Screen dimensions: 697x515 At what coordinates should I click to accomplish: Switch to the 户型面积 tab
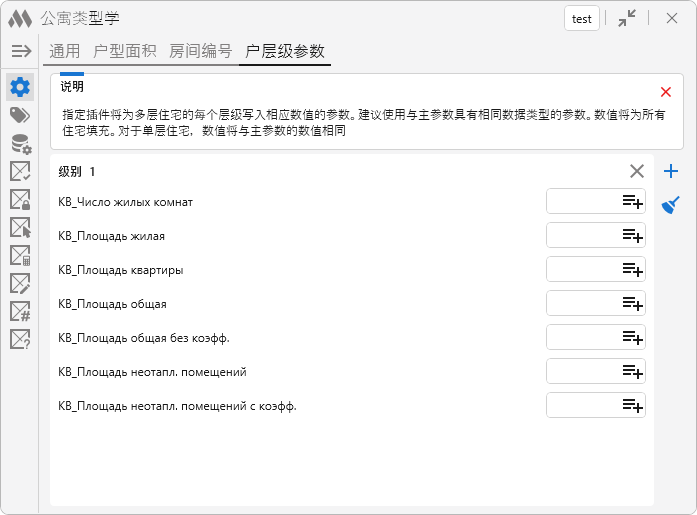(124, 51)
